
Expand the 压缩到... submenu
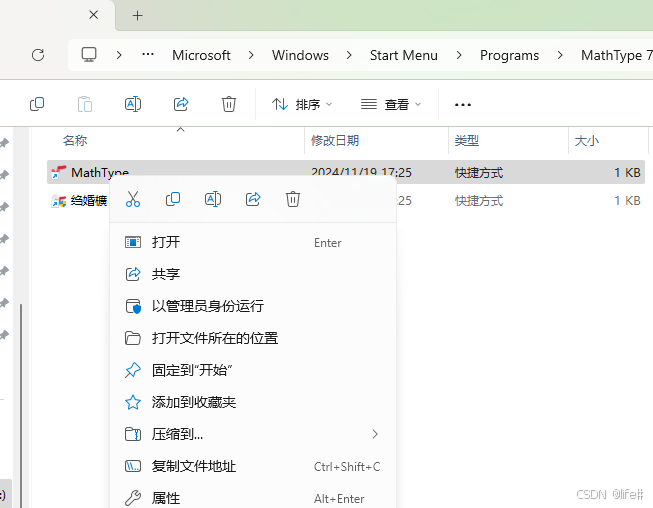[253, 434]
